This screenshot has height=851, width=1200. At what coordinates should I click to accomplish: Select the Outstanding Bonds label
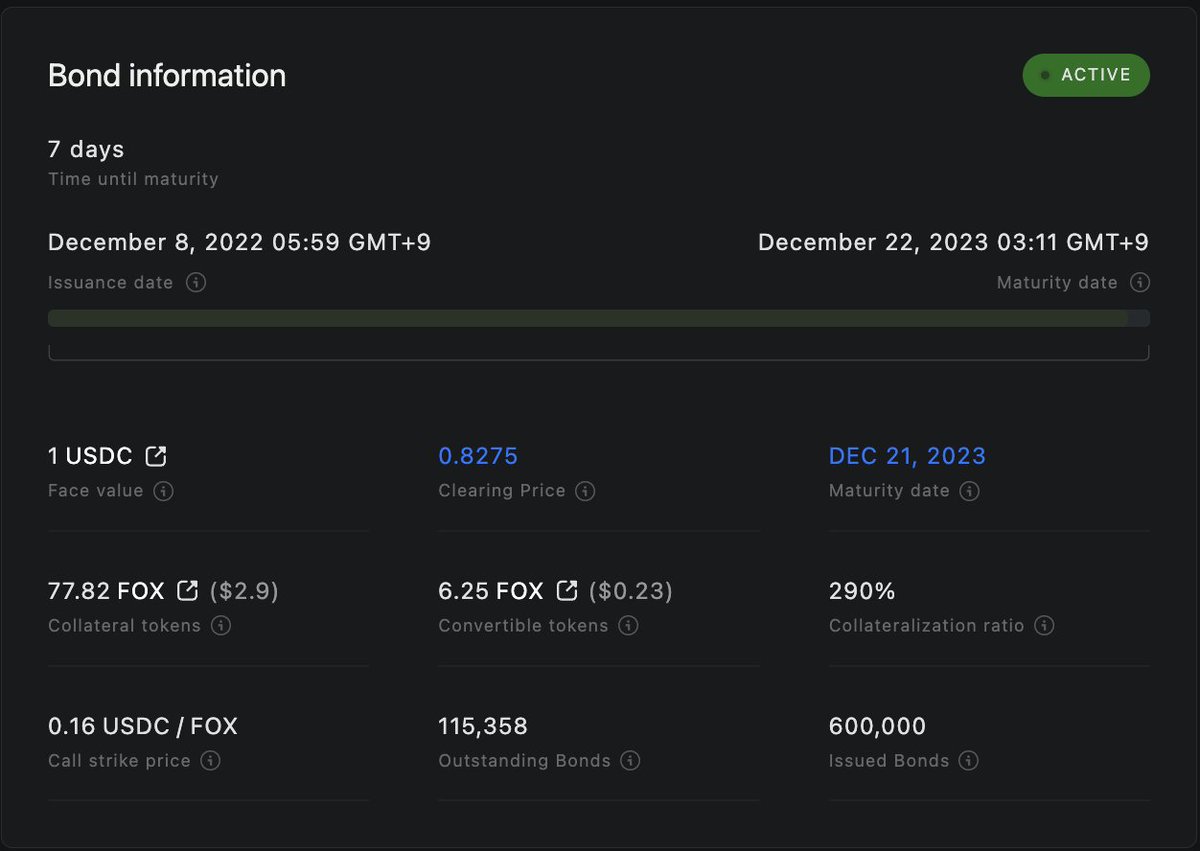[525, 761]
